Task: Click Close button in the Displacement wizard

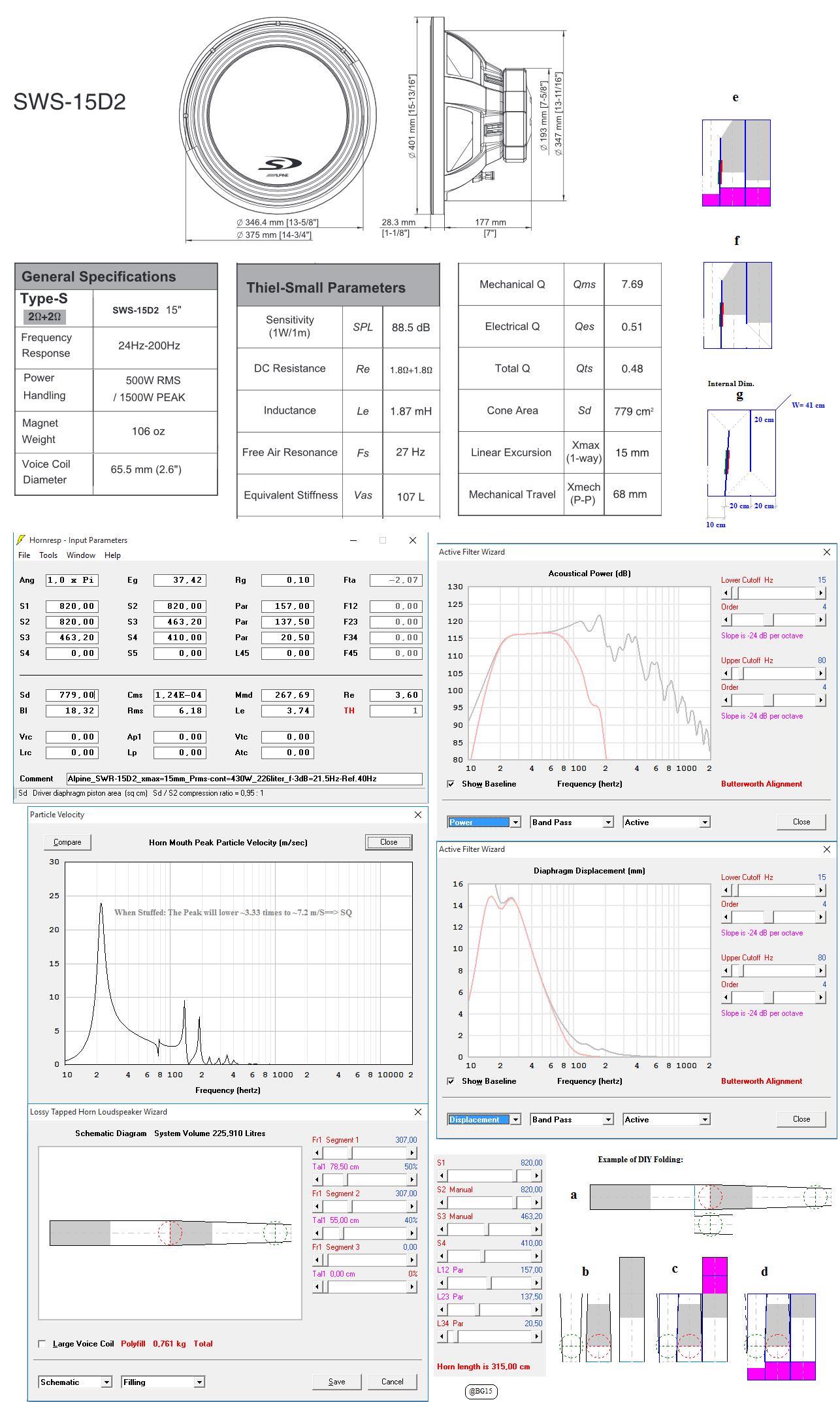Action: (x=801, y=1119)
